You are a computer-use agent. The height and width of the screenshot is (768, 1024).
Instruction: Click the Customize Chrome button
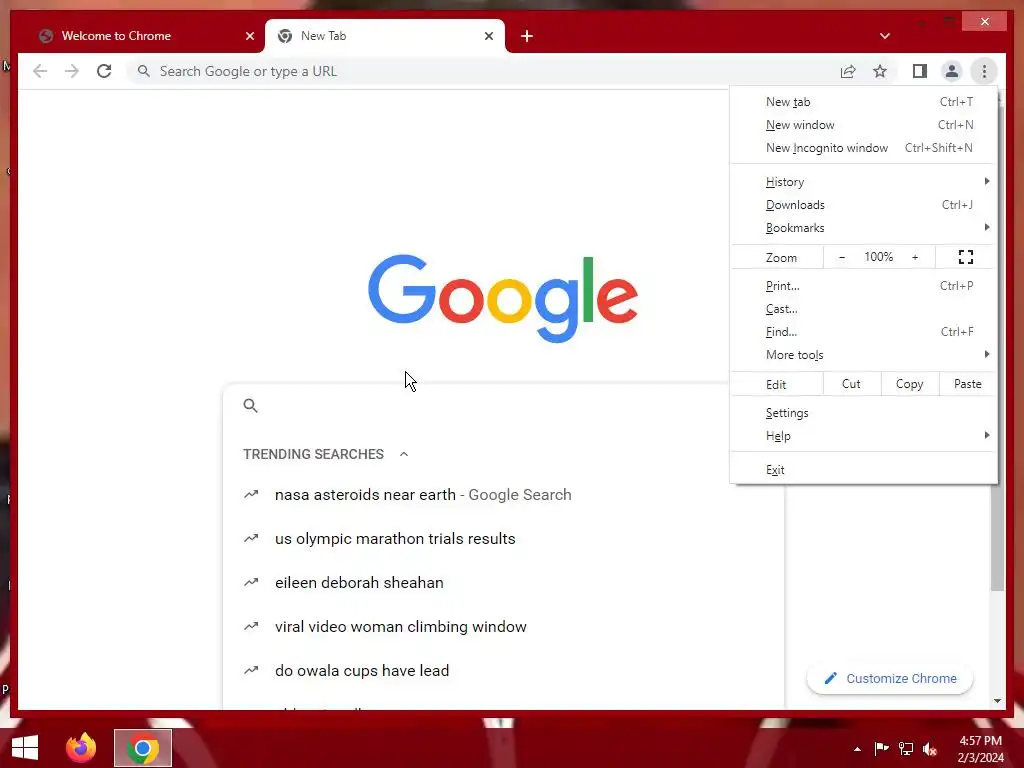(890, 679)
